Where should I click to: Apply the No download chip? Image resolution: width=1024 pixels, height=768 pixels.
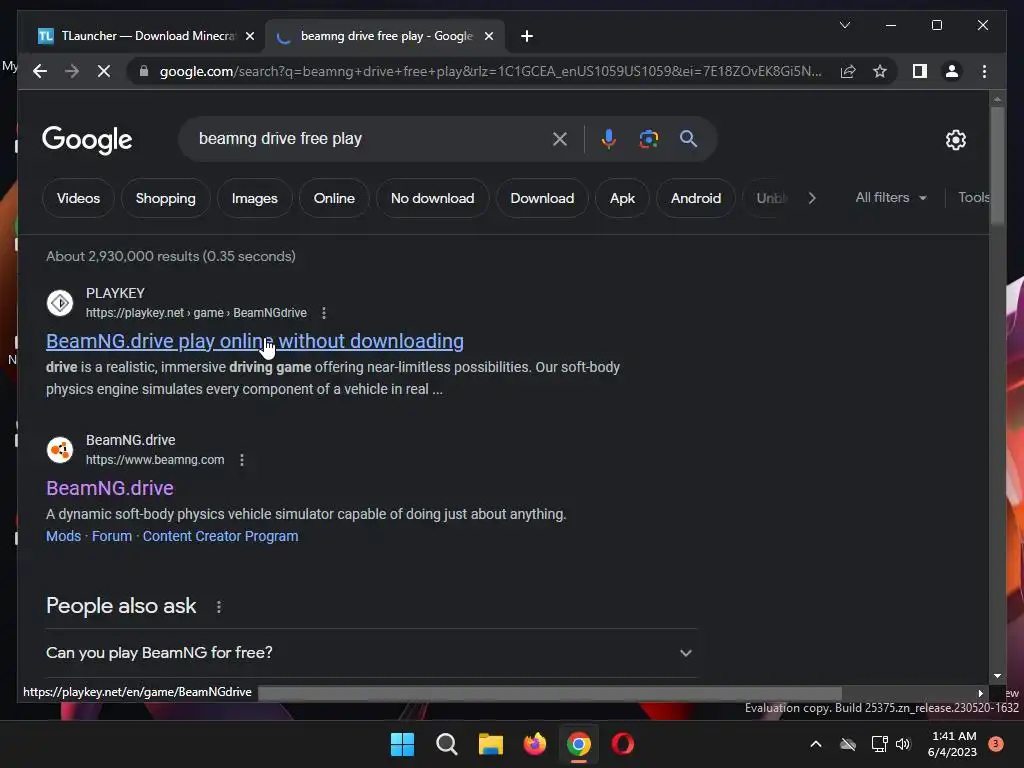click(x=432, y=199)
